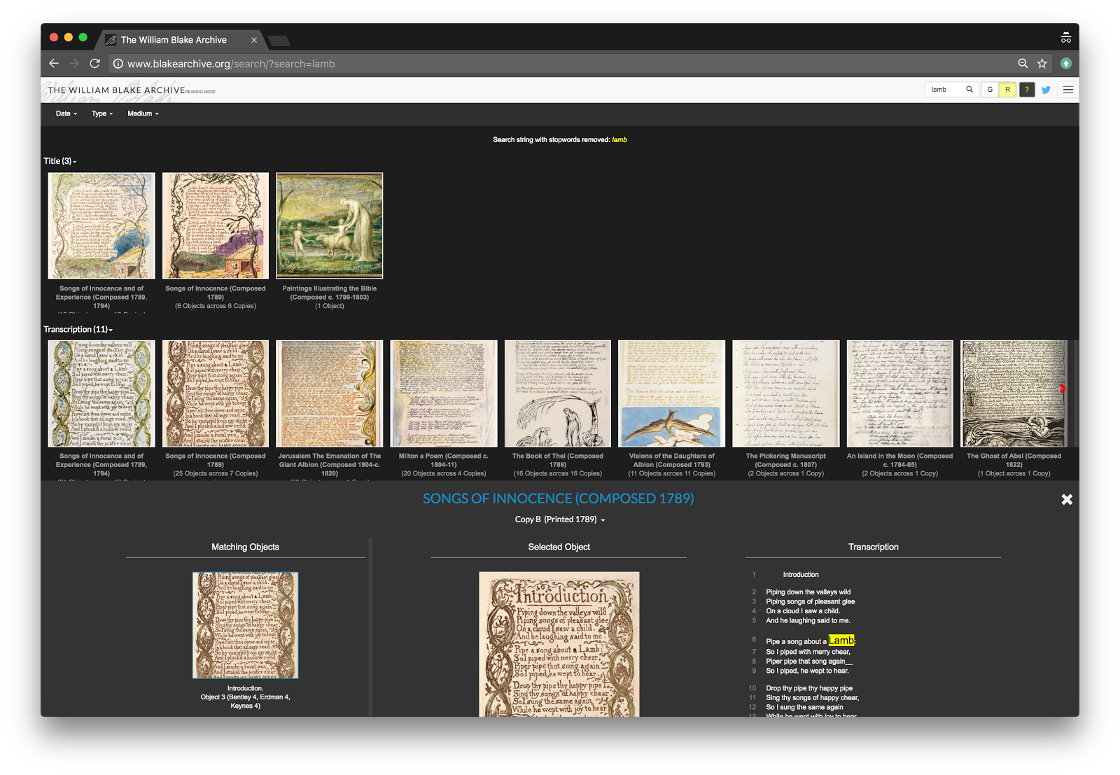Screen dimensions: 1120x775
Task: Select the Introduction matching object thumbnail
Action: coord(245,625)
